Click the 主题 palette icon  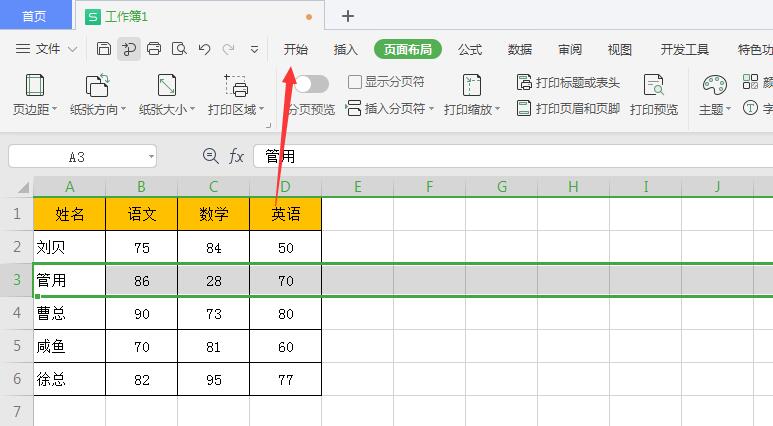714,85
